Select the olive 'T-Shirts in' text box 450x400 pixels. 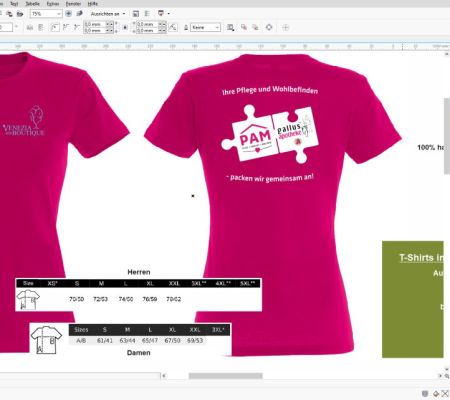click(x=413, y=299)
